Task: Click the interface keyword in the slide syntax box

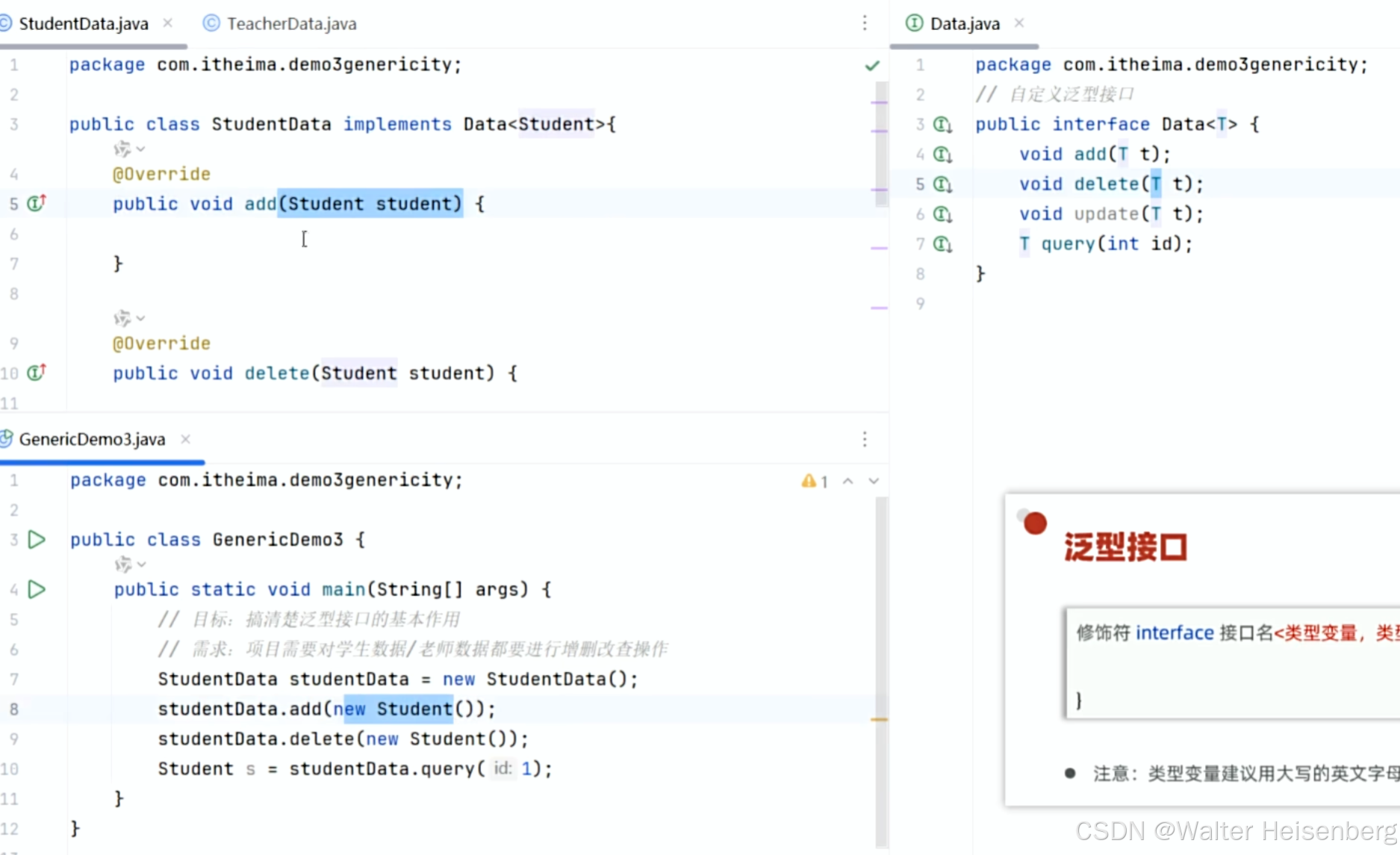Action: coord(1175,632)
